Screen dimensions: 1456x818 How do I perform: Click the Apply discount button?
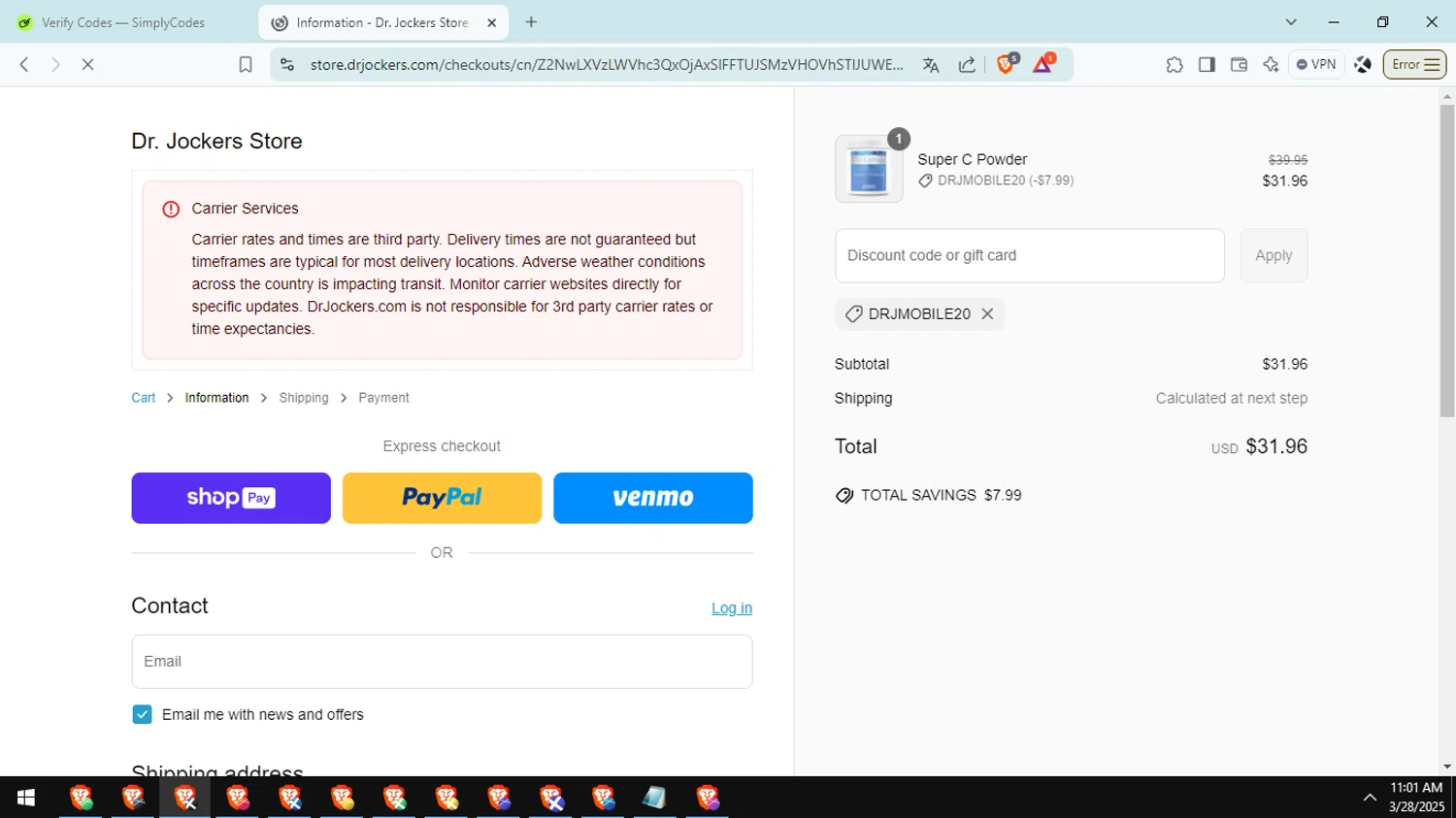click(1274, 255)
